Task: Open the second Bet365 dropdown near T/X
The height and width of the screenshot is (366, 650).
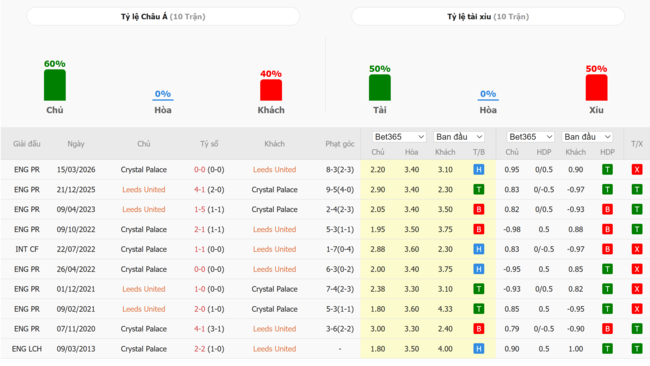Action: [x=530, y=137]
